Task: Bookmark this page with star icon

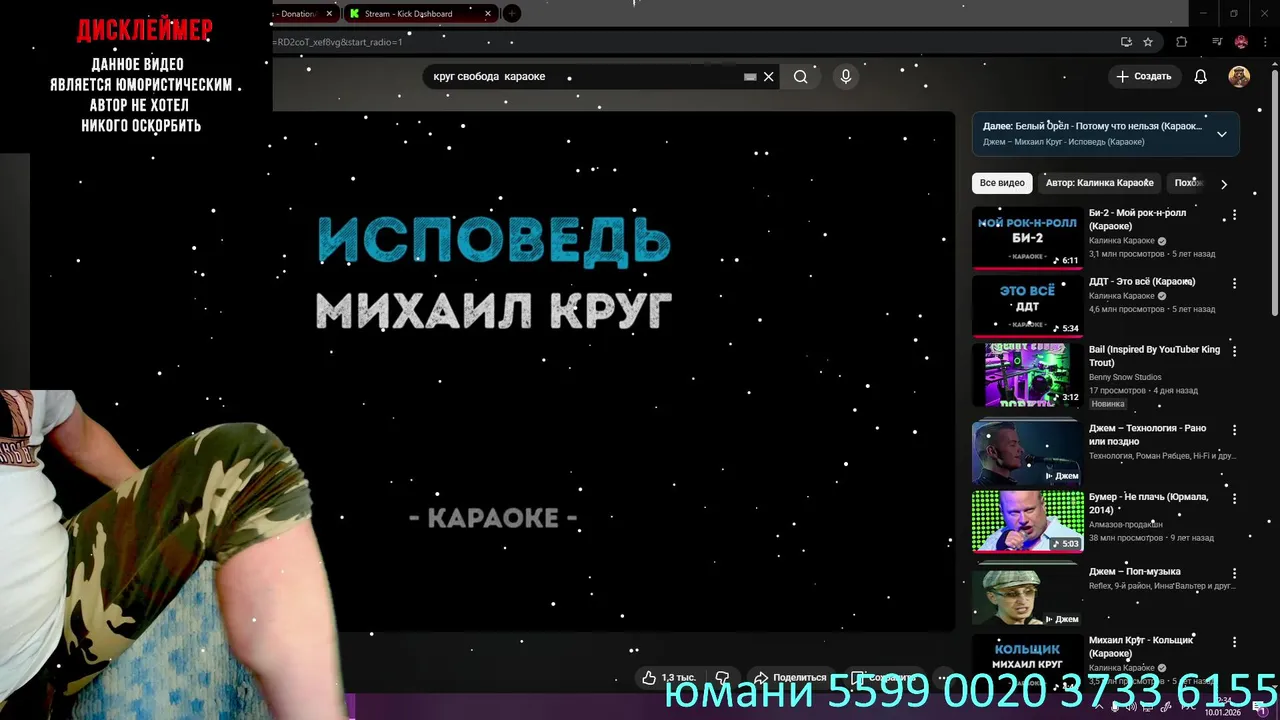Action: (1148, 42)
